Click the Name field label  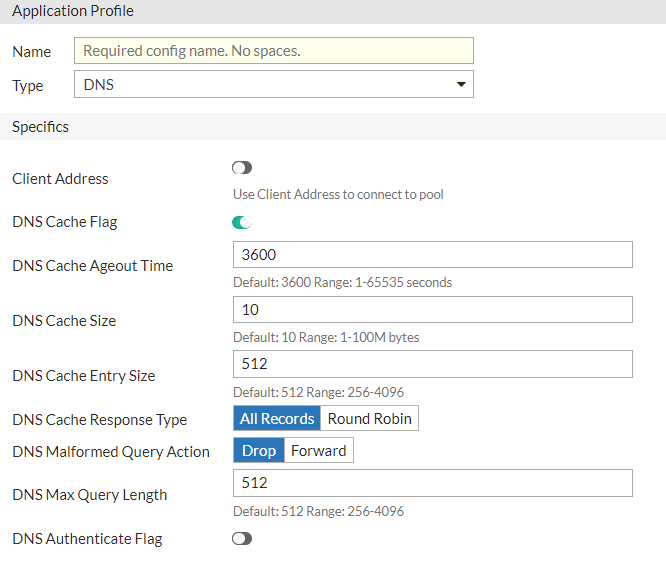32,52
